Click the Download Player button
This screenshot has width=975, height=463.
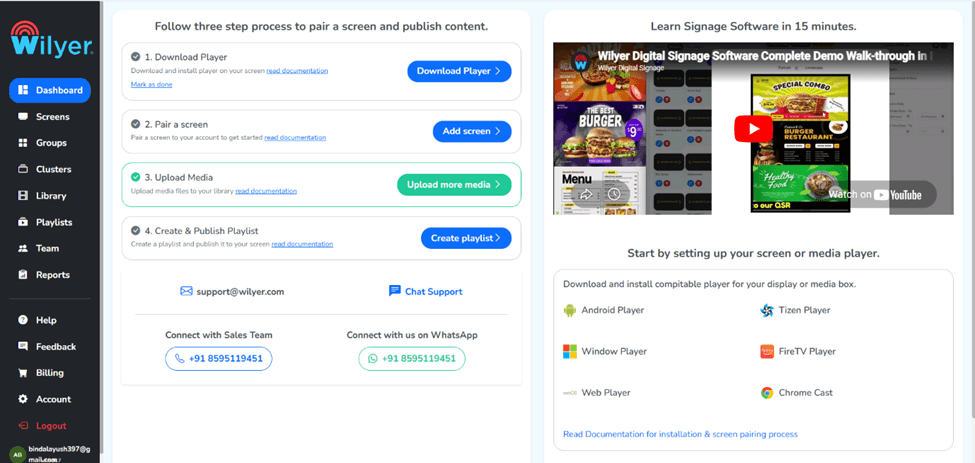coord(459,71)
